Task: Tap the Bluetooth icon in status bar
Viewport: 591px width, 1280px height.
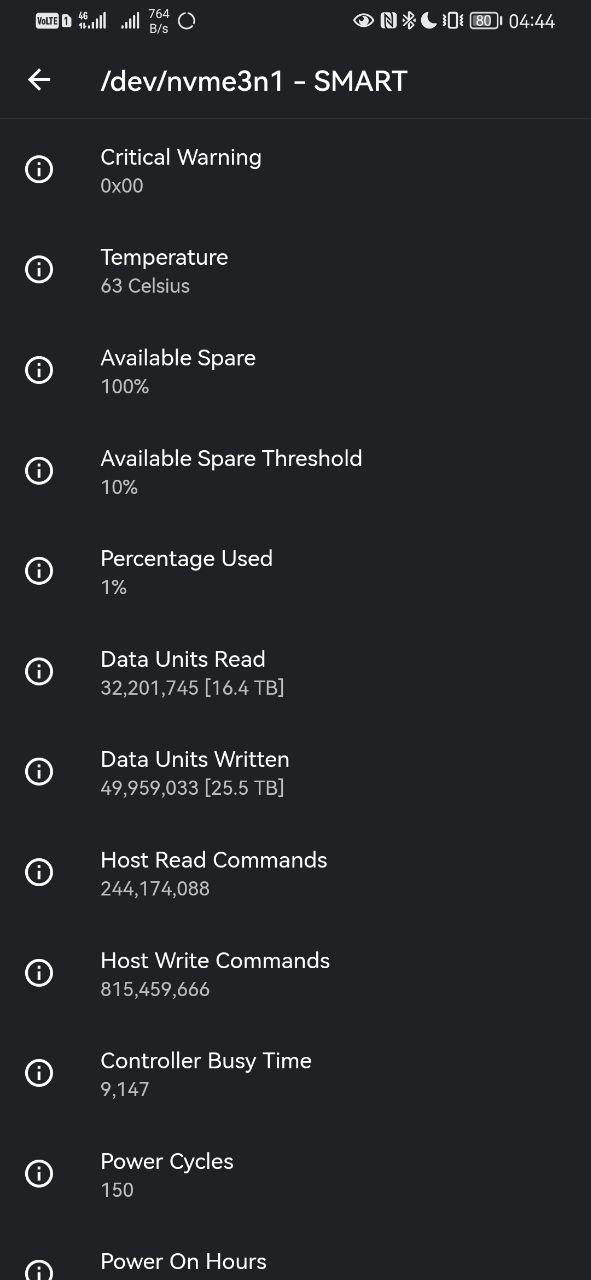Action: [x=408, y=21]
